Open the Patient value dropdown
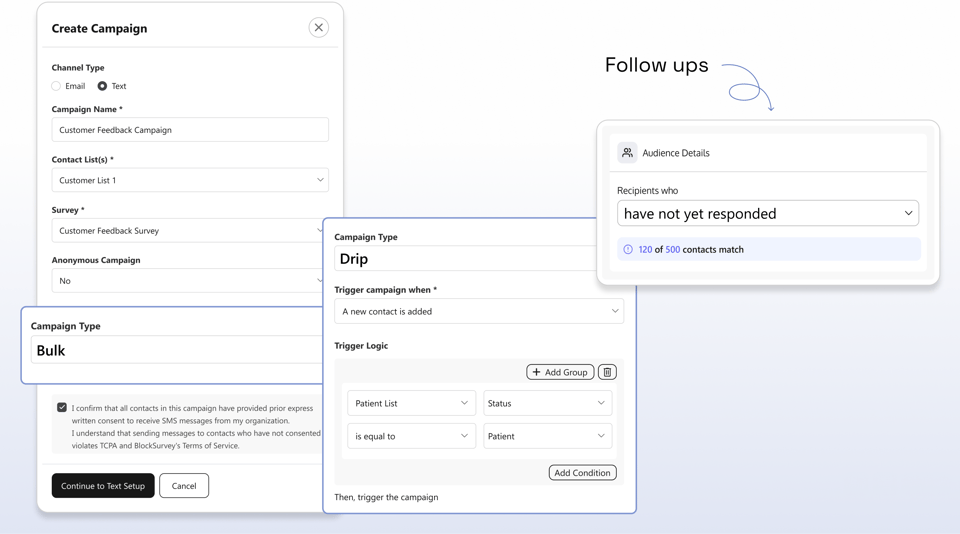This screenshot has height=534, width=960. (x=547, y=436)
